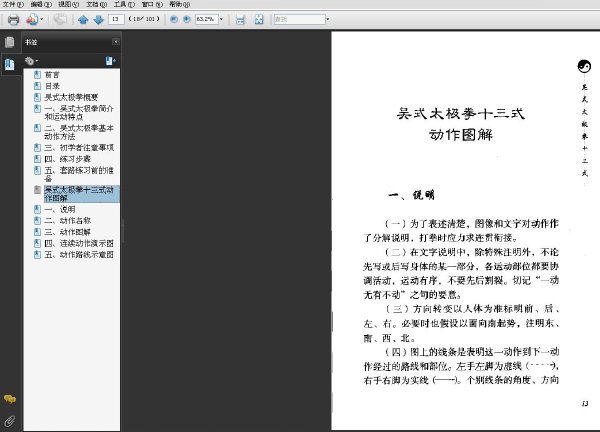This screenshot has height=432, width=600.
Task: Select bookmark 四、连续动作演示图
Action: 79,243
